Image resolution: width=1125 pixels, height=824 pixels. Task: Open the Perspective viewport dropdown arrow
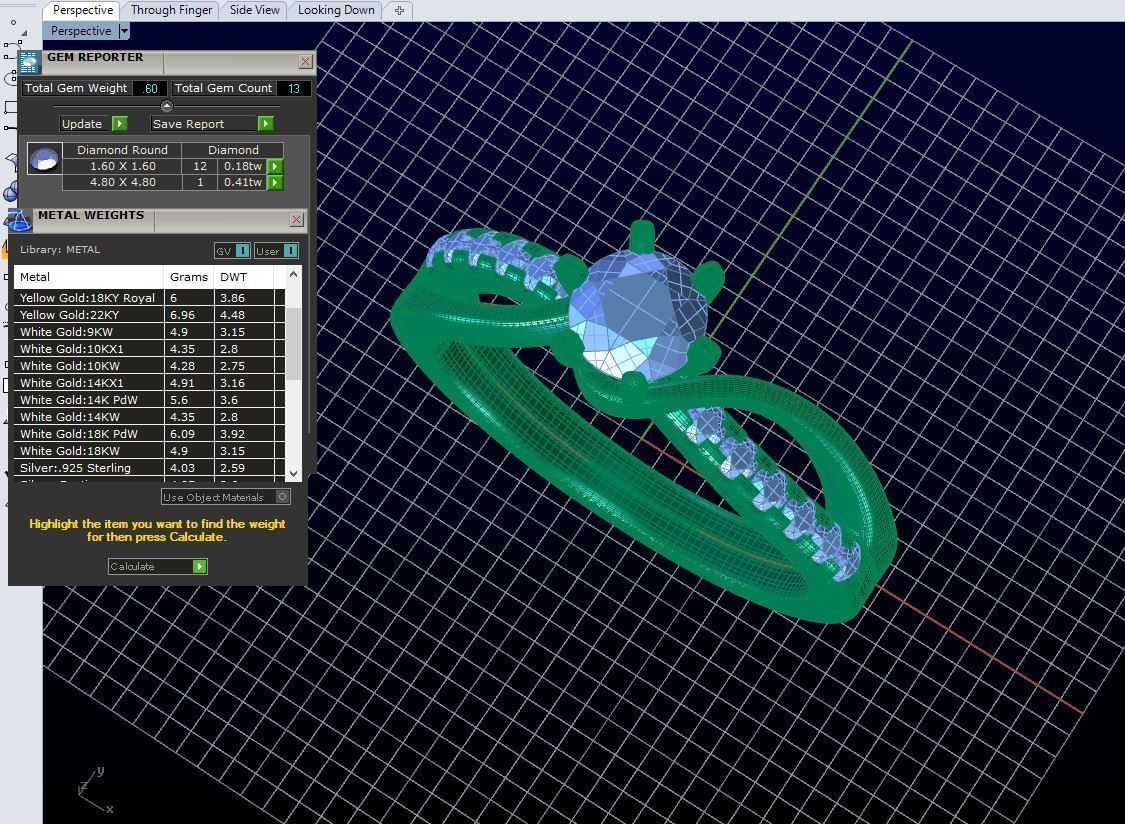click(x=123, y=31)
